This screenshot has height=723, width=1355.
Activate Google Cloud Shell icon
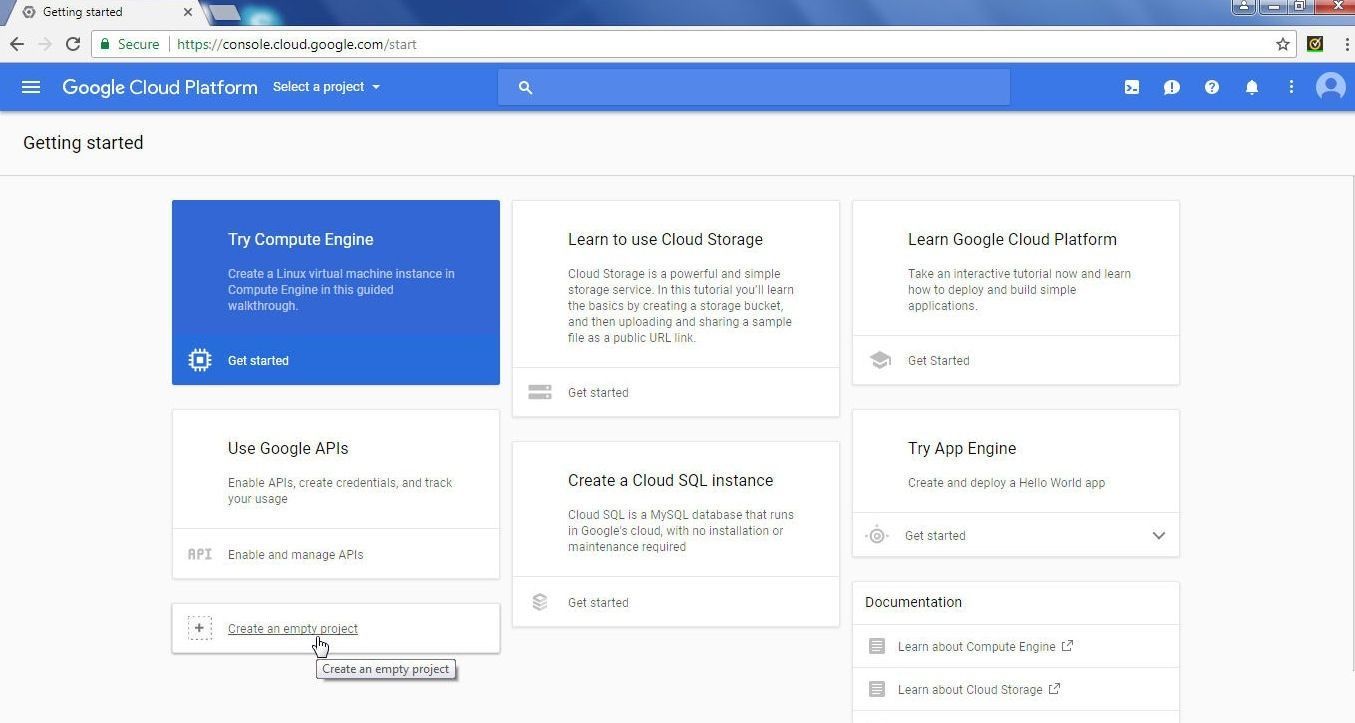[x=1132, y=87]
